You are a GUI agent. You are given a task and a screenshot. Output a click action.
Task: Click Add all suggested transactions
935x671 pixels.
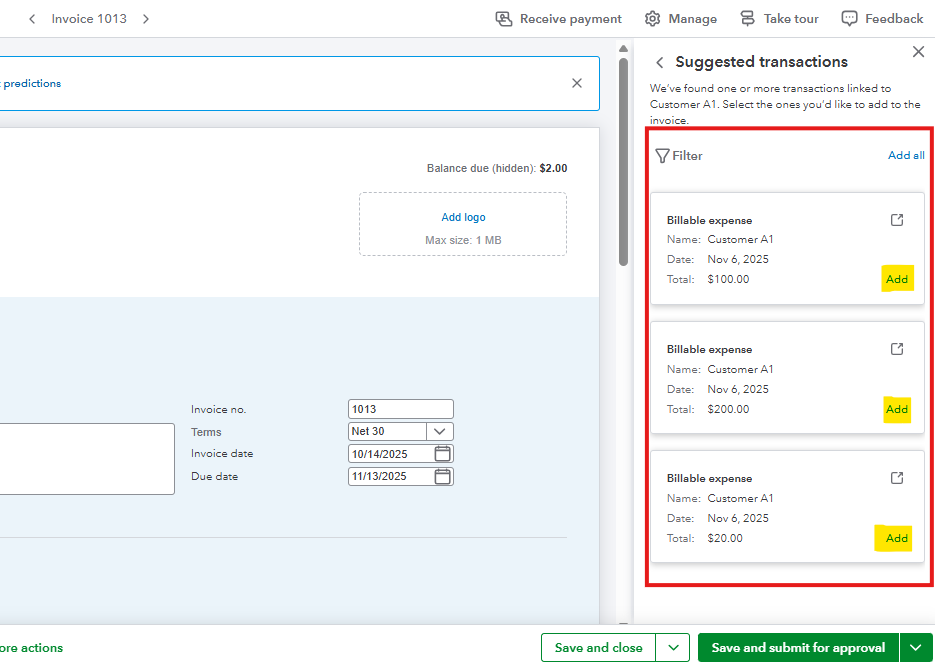click(x=906, y=156)
